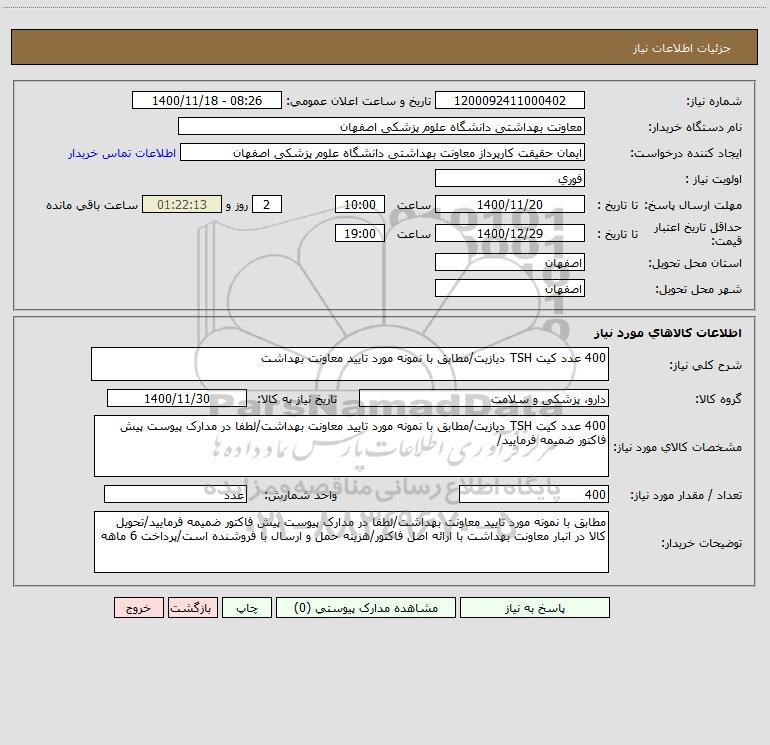Viewport: 770px width, 745px height.
Task: Click the label اولویت نیاز
Action: click(x=714, y=179)
